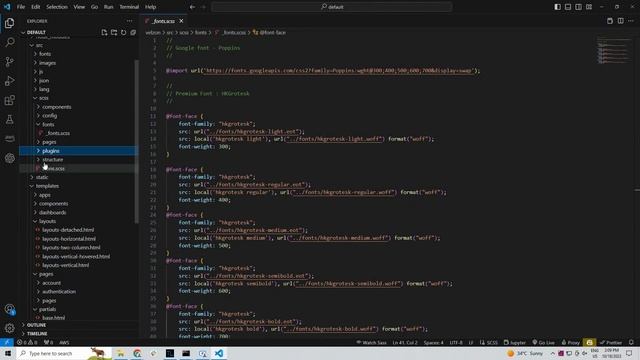
Task: Open the Run and Debug view
Action: 9,81
